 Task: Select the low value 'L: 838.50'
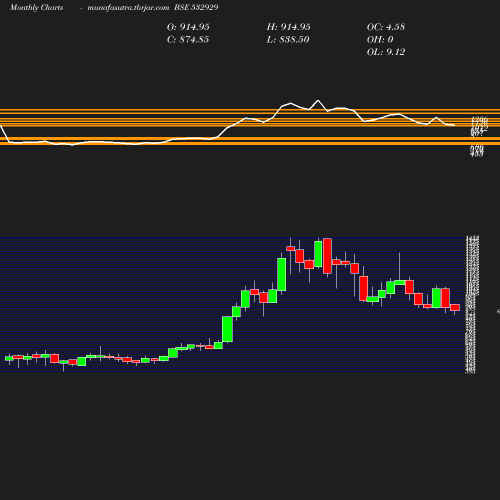(288, 39)
